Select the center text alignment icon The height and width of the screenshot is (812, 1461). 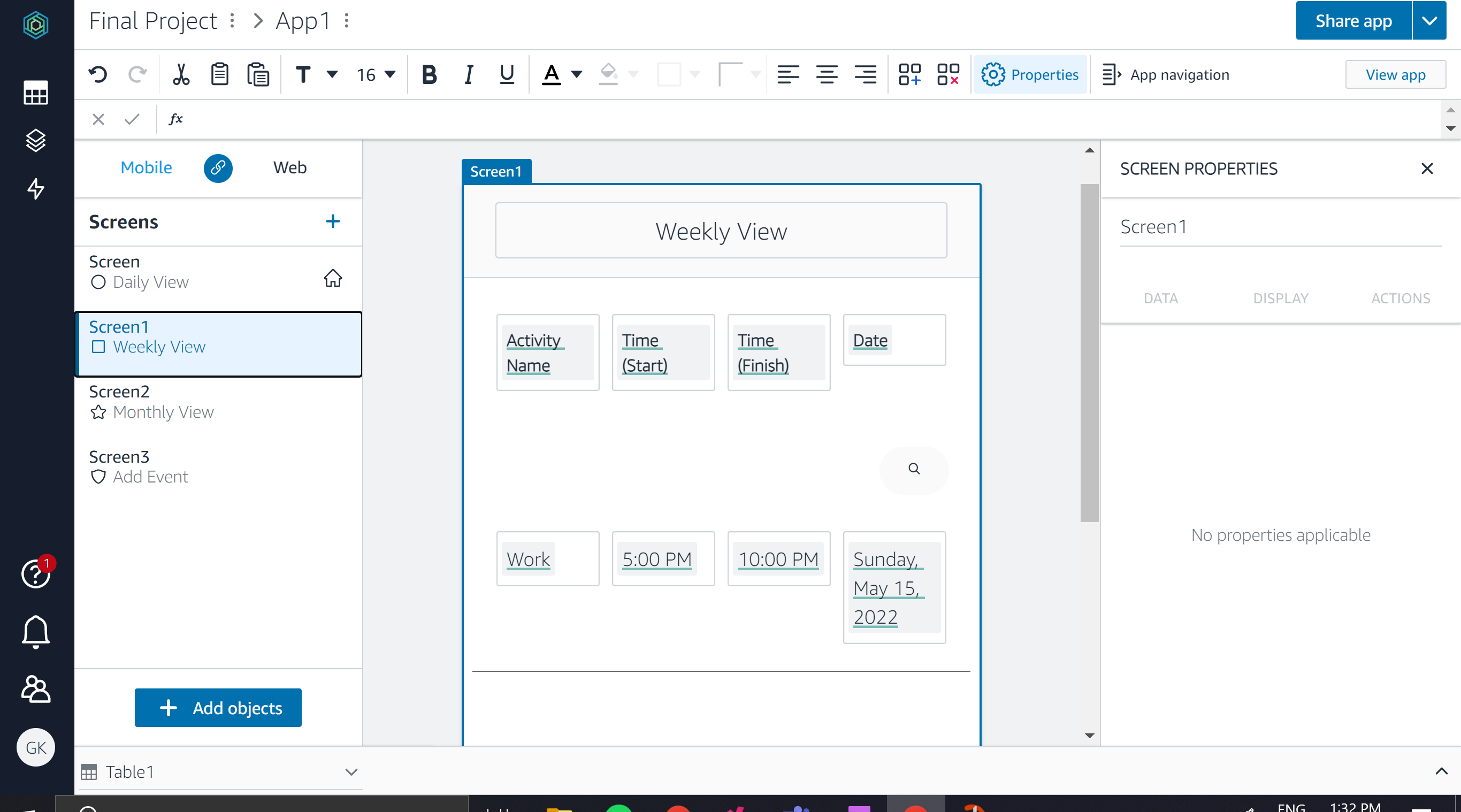point(827,74)
